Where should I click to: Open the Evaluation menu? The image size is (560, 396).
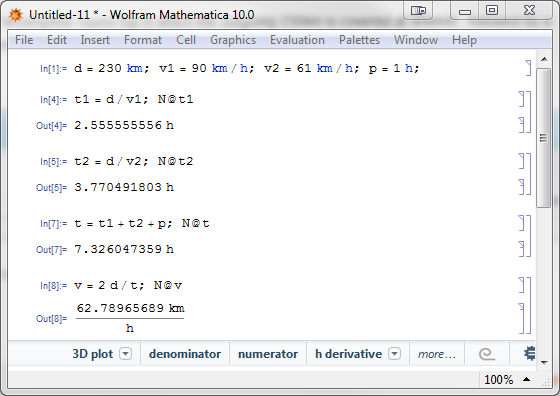297,40
